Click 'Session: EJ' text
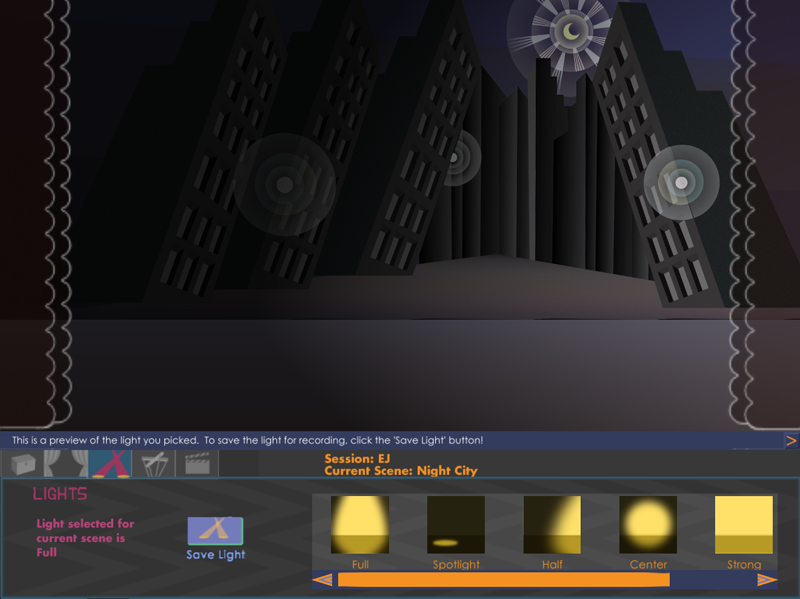This screenshot has width=800, height=599. tap(357, 459)
